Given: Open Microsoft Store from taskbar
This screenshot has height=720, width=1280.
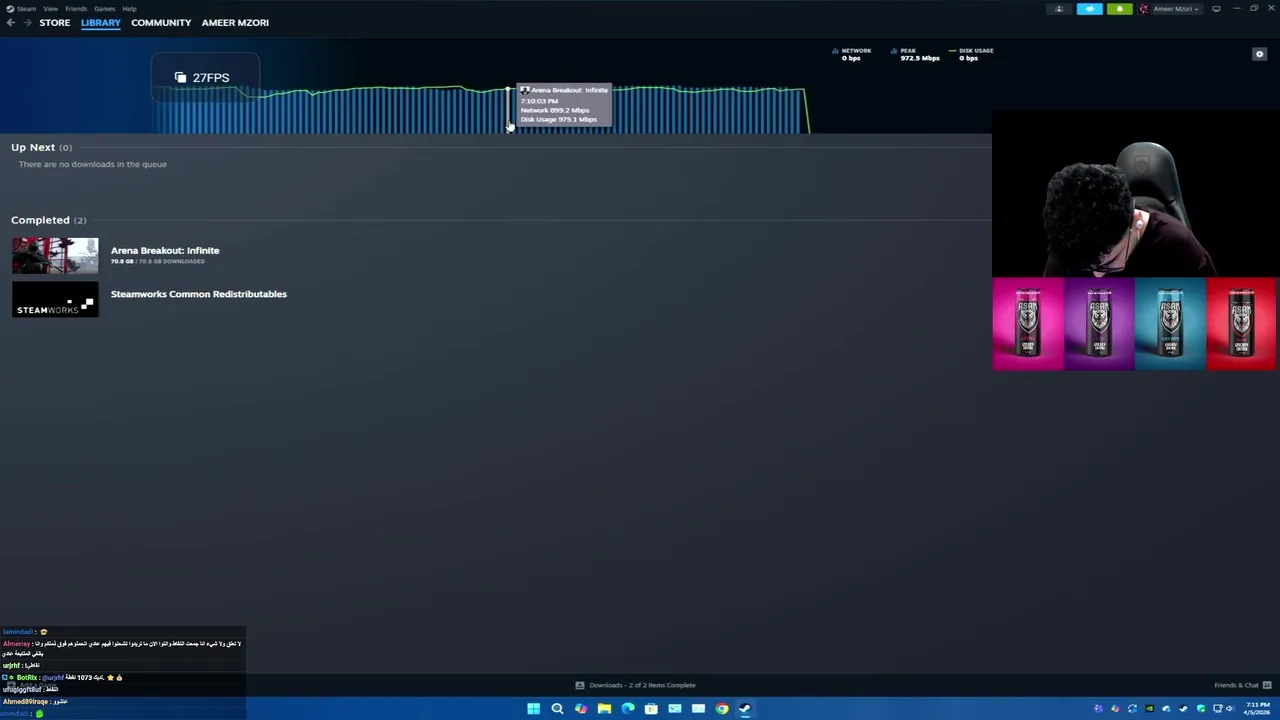Looking at the screenshot, I should (x=651, y=709).
